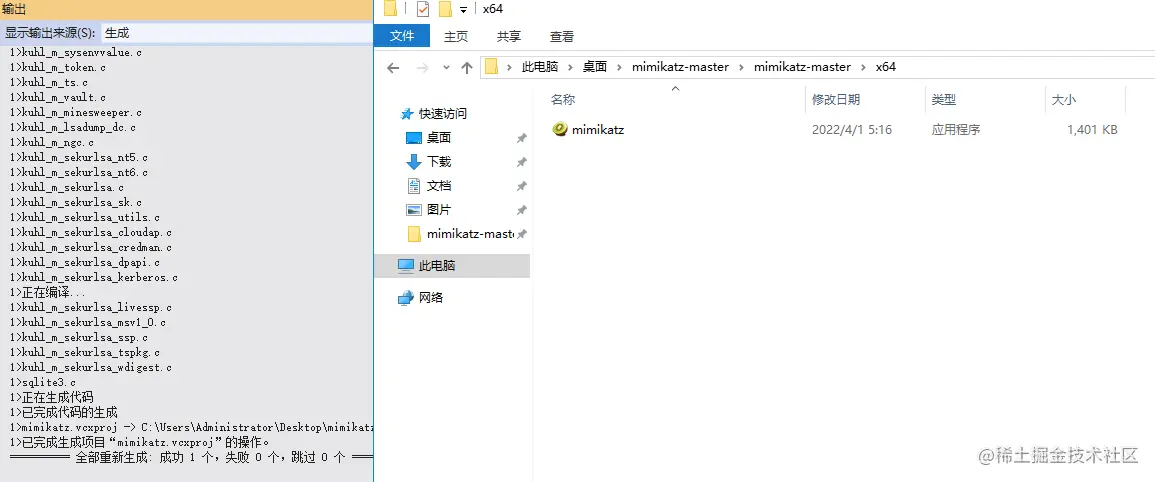Viewport: 1155px width, 482px height.
Task: Sort files by 大小 column
Action: pyautogui.click(x=1064, y=99)
